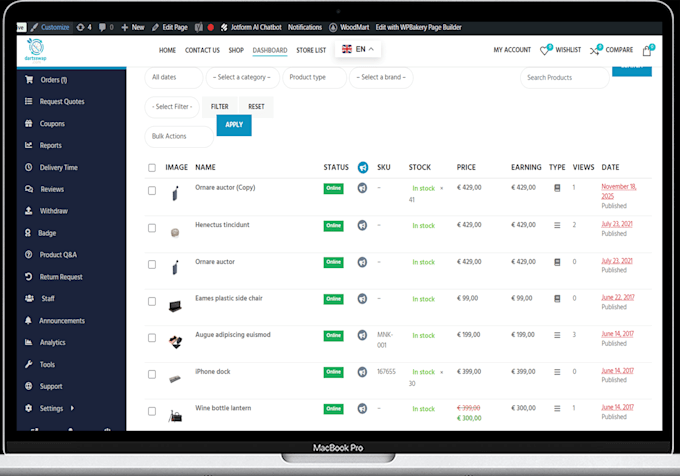The width and height of the screenshot is (680, 476).
Task: Click the red recording dot in admin bar
Action: pyautogui.click(x=211, y=27)
